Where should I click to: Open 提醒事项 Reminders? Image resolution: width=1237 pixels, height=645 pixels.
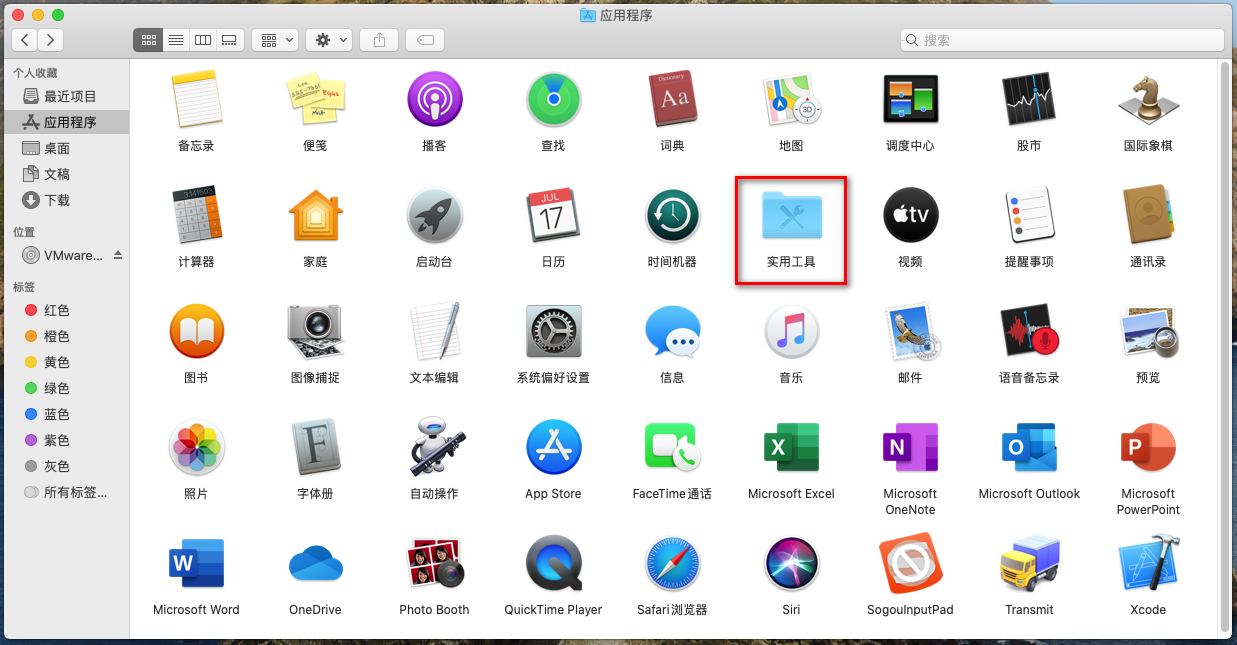[1029, 215]
